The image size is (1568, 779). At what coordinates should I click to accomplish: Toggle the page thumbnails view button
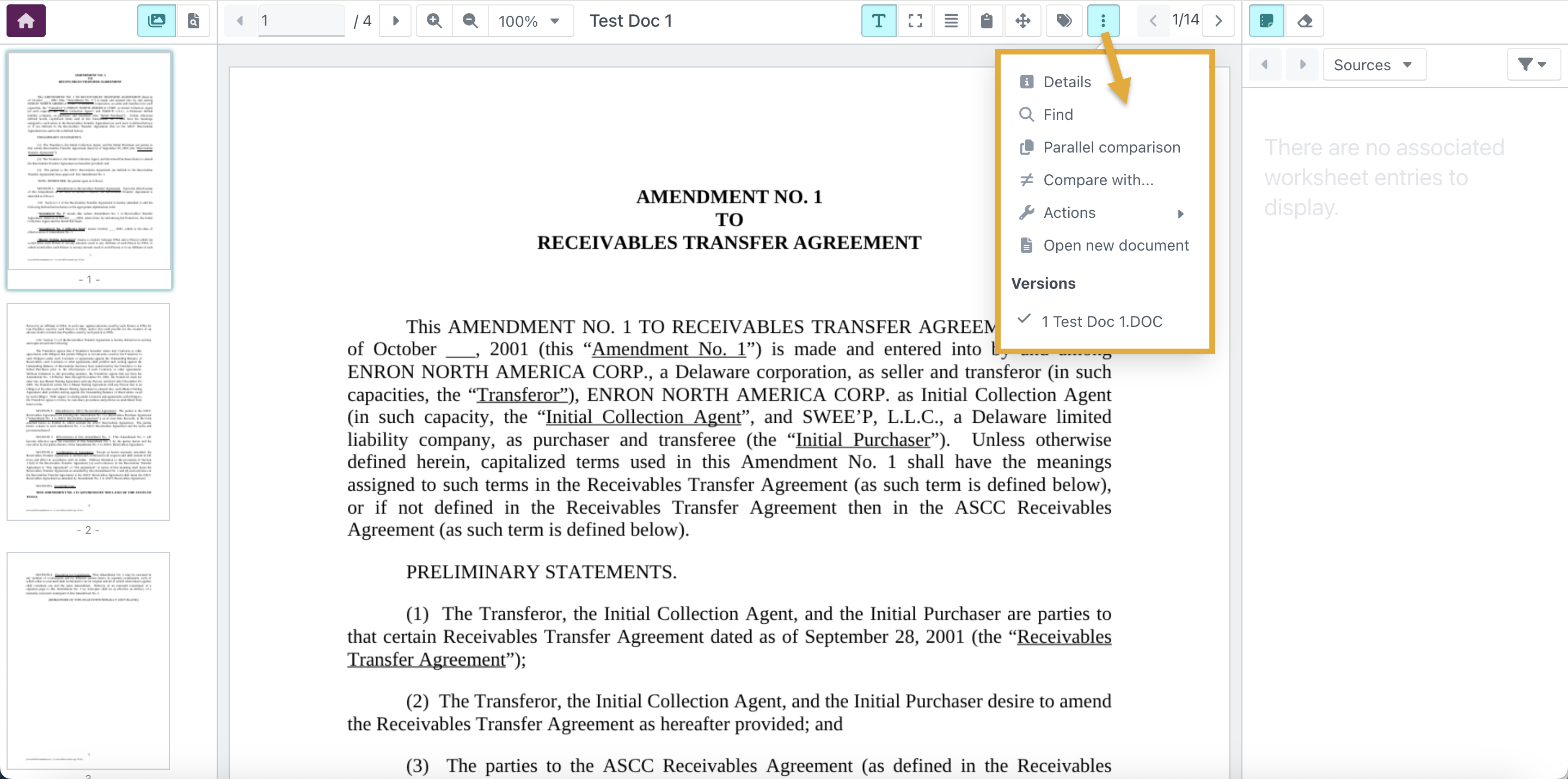coord(156,21)
